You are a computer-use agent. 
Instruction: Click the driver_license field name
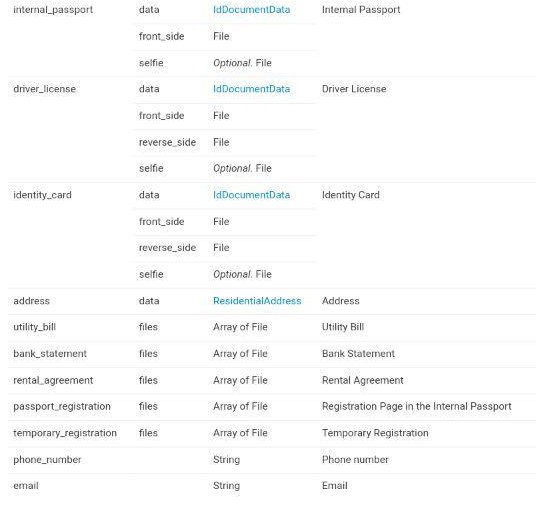click(44, 89)
